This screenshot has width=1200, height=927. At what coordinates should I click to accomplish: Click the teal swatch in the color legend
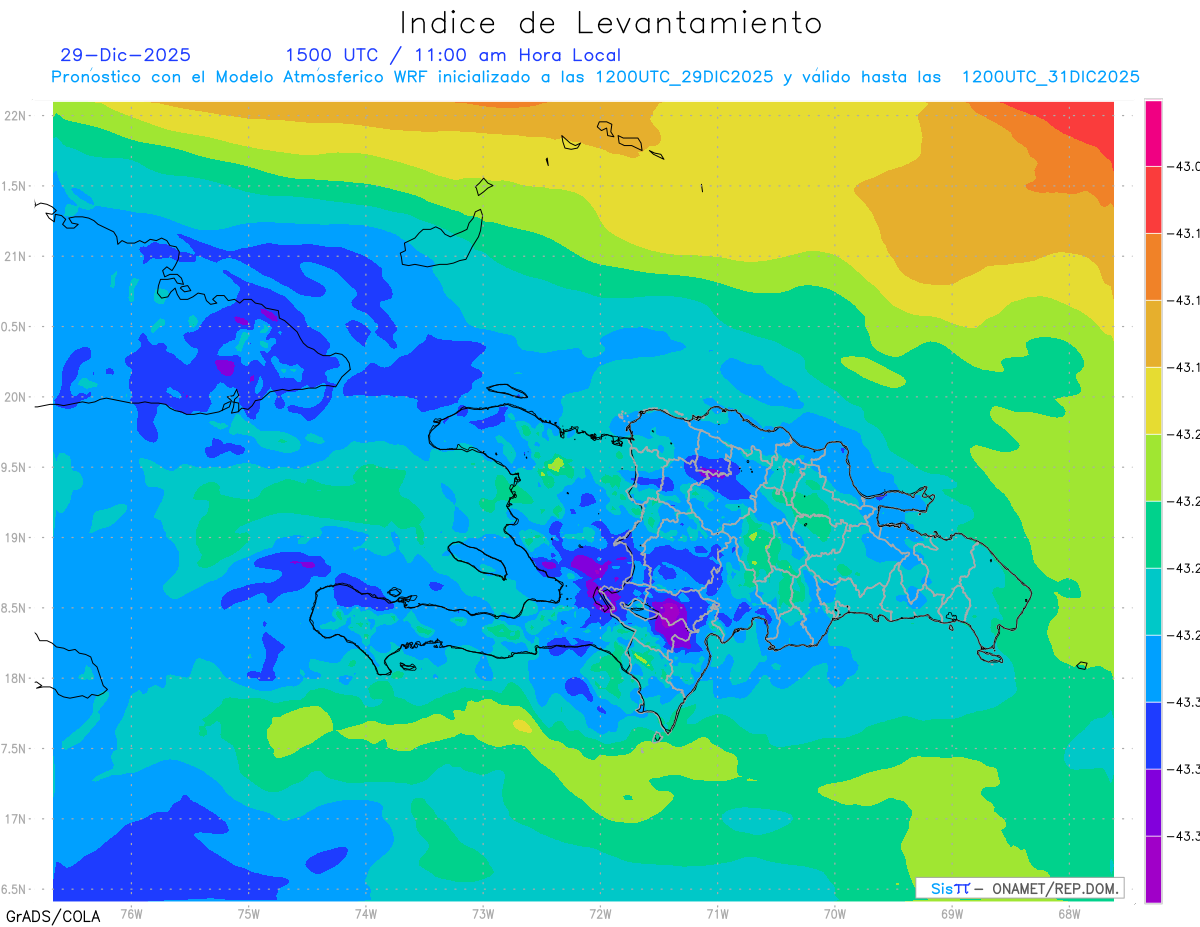[x=1153, y=602]
